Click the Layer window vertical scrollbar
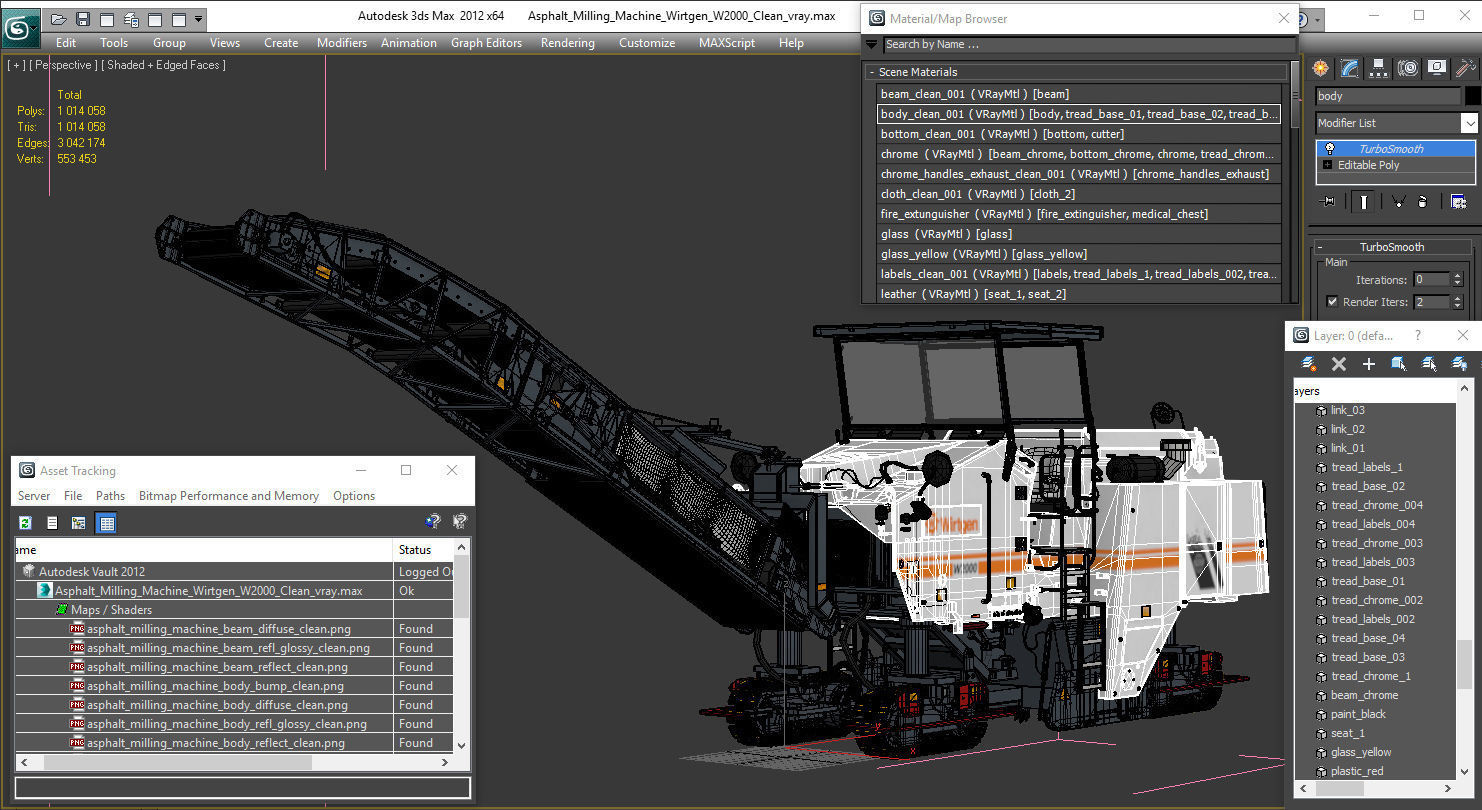 (1464, 665)
